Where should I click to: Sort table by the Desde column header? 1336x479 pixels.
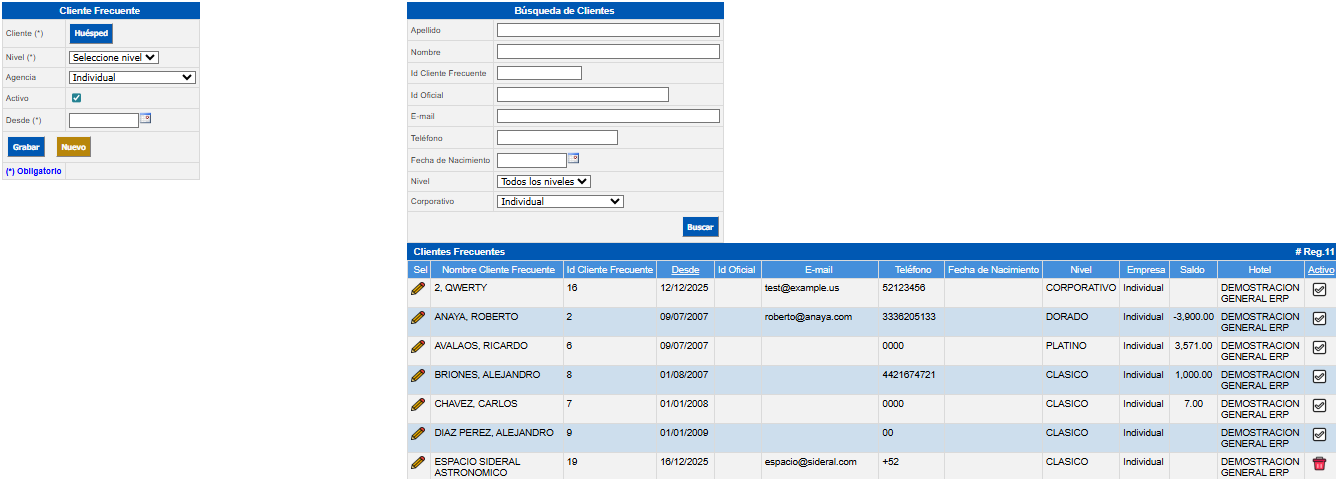point(685,270)
